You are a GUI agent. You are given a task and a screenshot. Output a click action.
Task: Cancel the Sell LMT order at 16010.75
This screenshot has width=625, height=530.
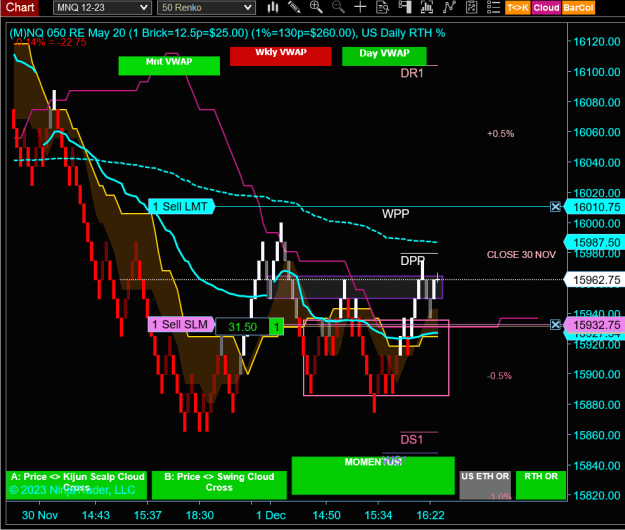pos(555,206)
